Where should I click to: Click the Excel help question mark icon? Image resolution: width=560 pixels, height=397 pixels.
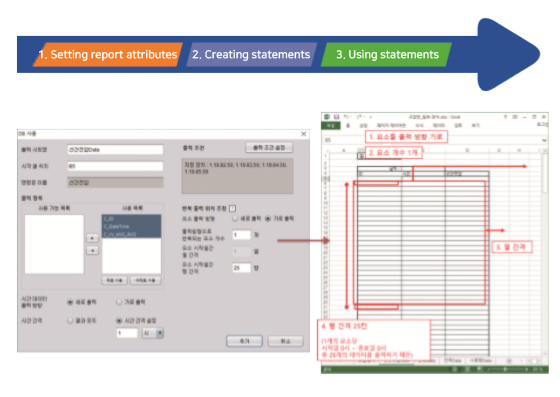pos(505,117)
